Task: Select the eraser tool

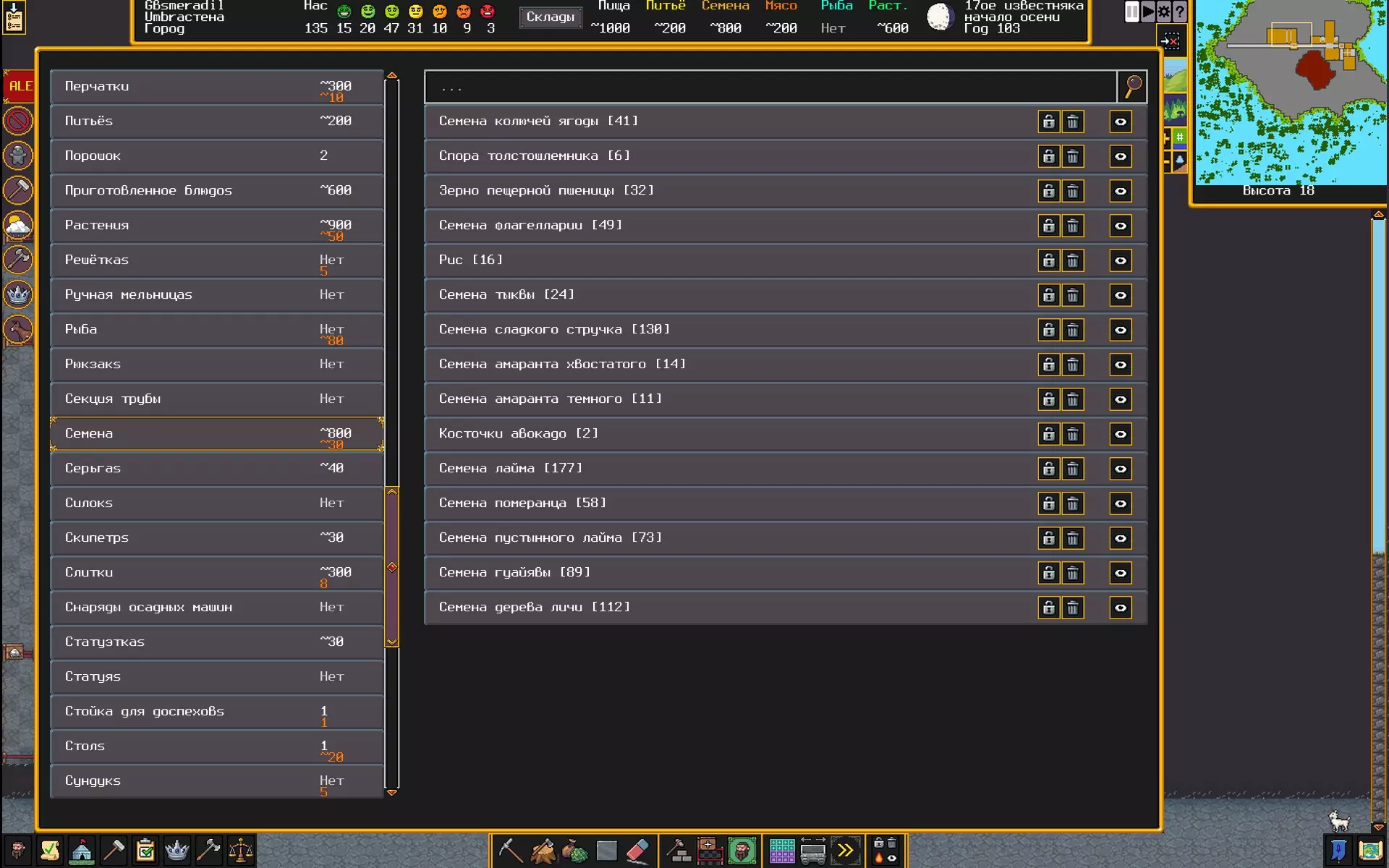Action: [637, 851]
